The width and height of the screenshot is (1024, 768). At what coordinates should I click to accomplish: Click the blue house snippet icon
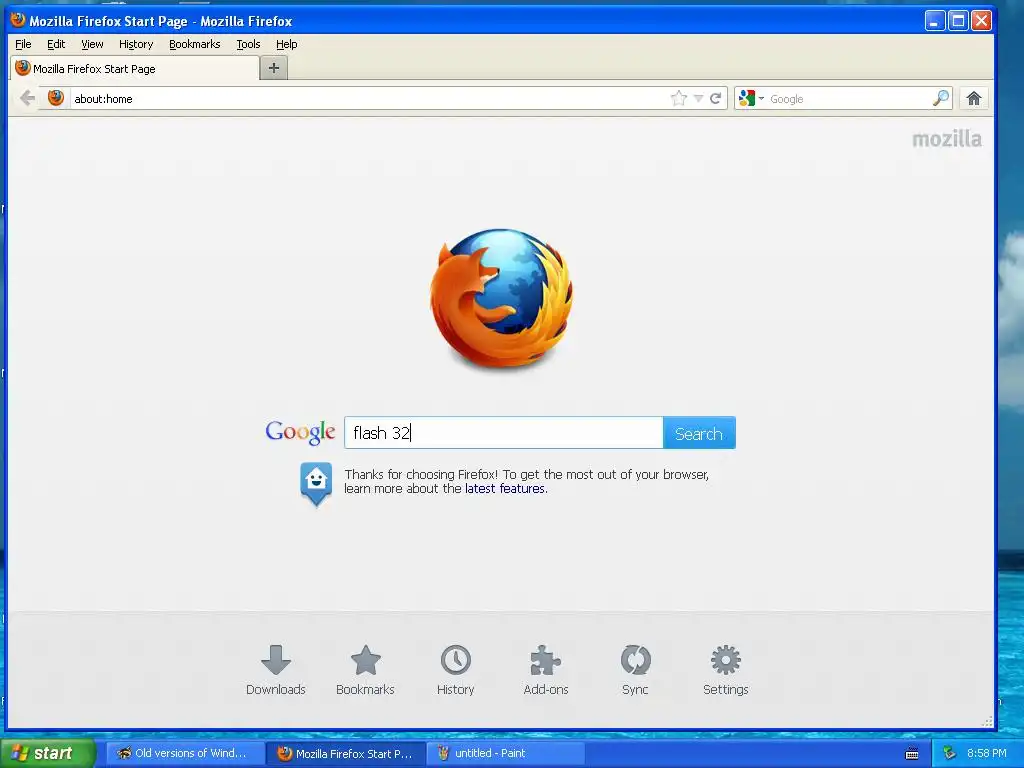(316, 484)
